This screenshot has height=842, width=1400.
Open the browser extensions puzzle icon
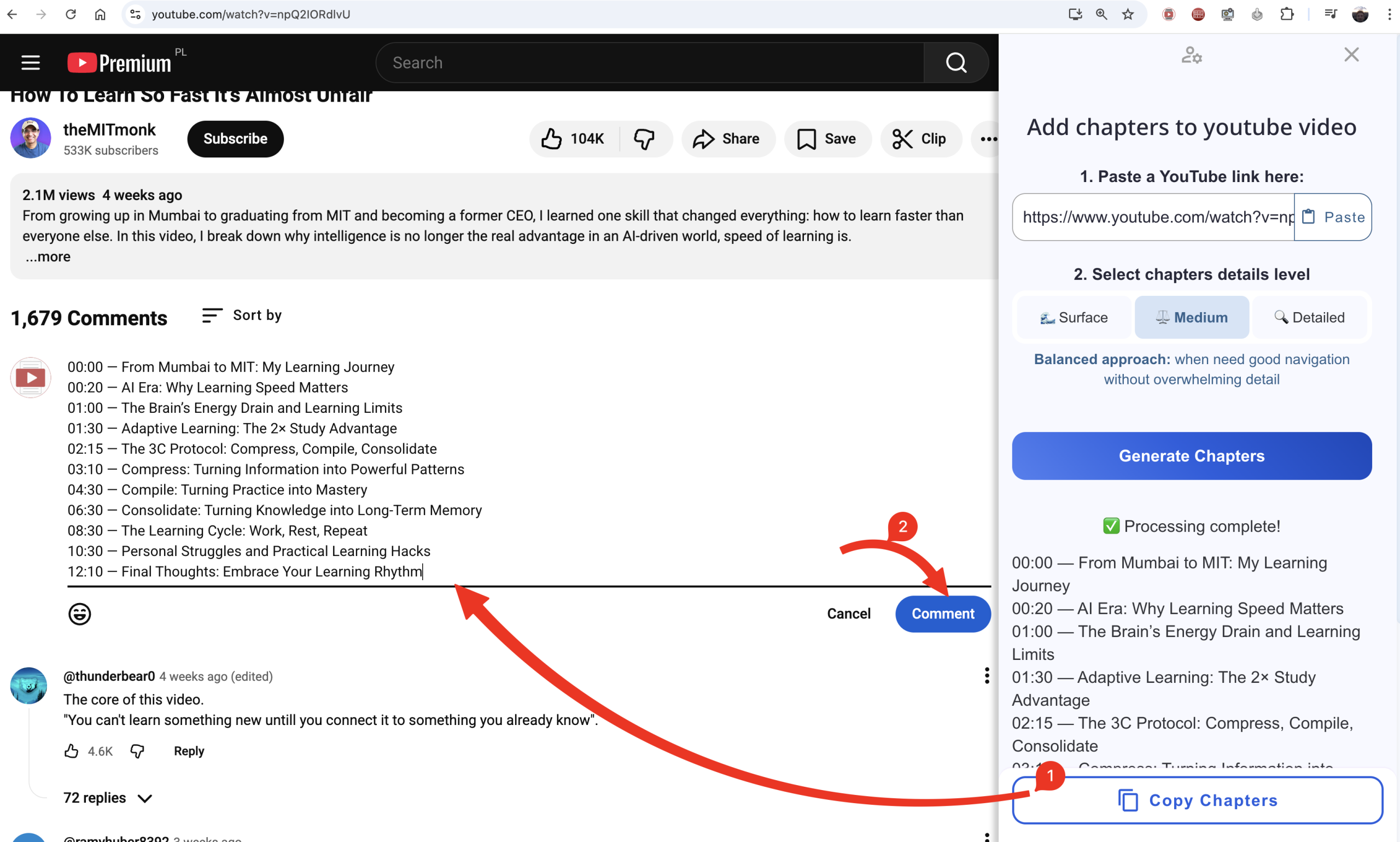click(1287, 14)
